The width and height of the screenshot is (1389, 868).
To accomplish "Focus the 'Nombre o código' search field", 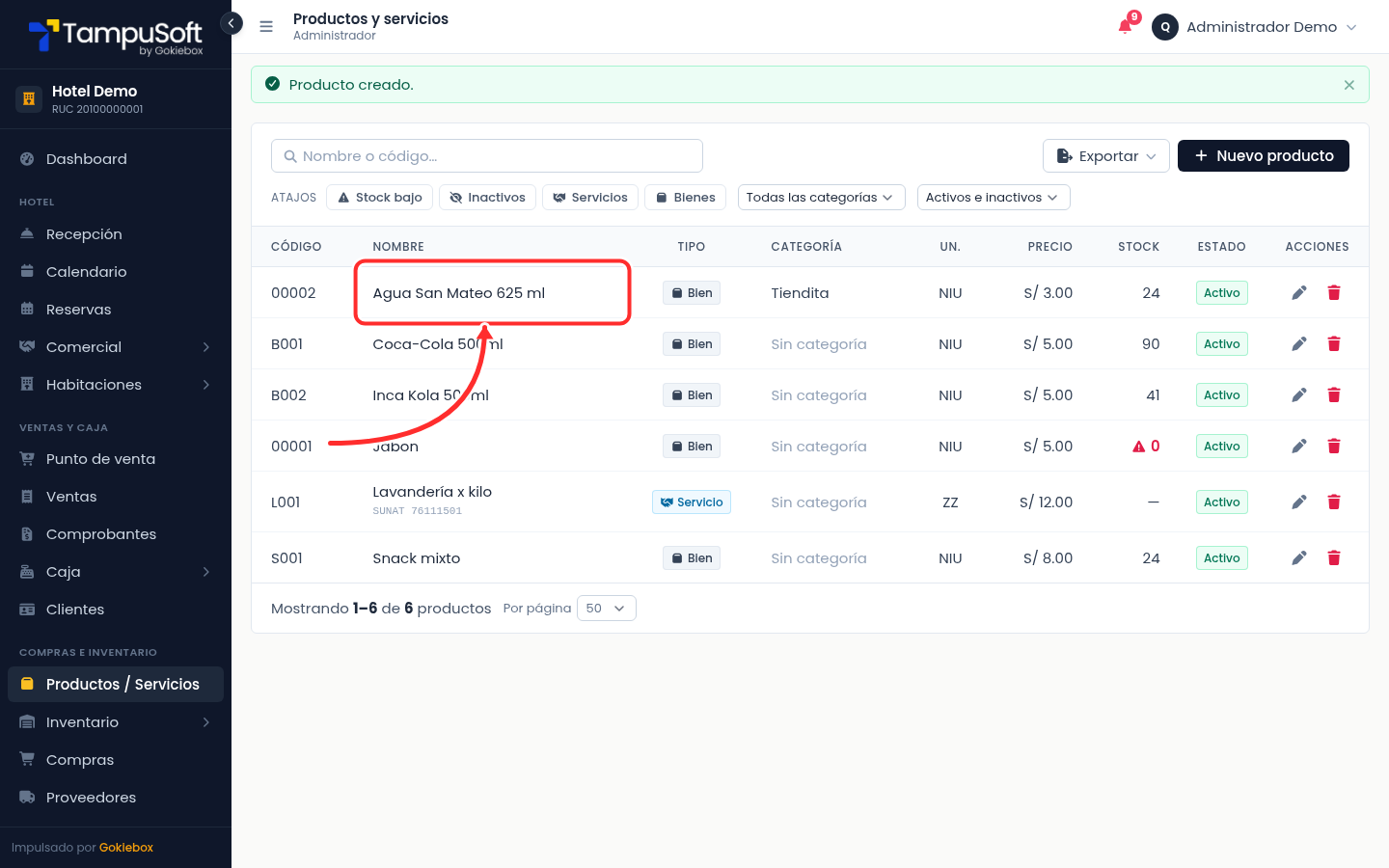I will pyautogui.click(x=487, y=156).
